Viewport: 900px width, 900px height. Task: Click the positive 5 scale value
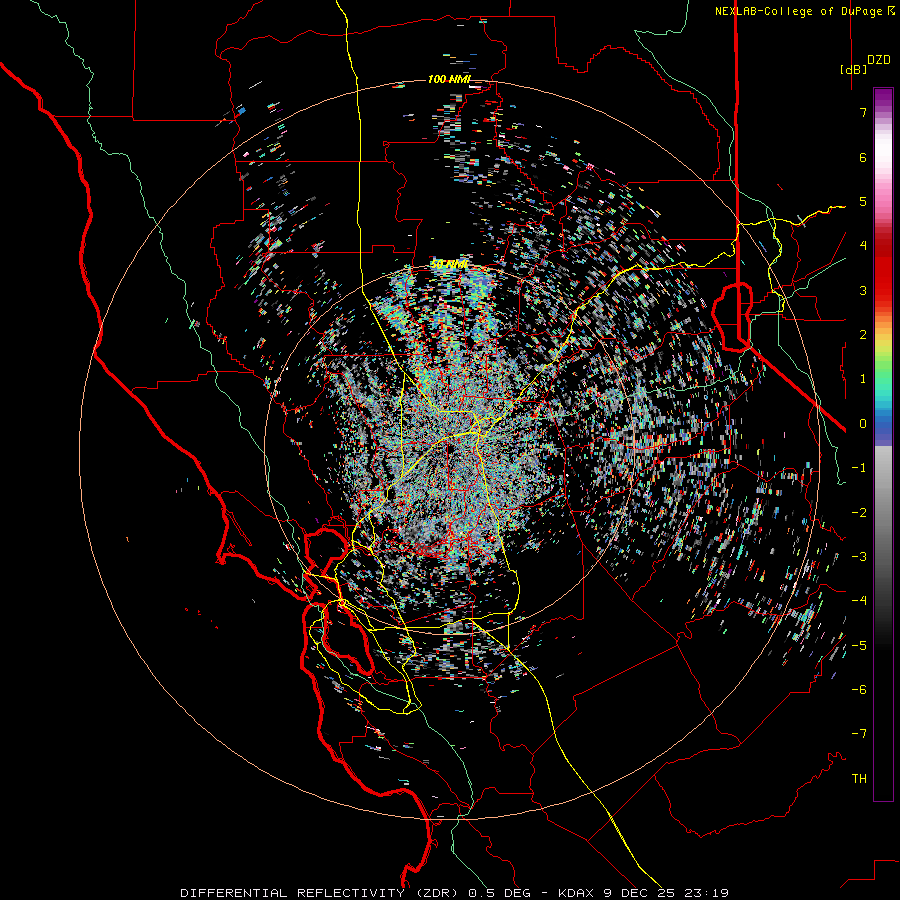[863, 201]
